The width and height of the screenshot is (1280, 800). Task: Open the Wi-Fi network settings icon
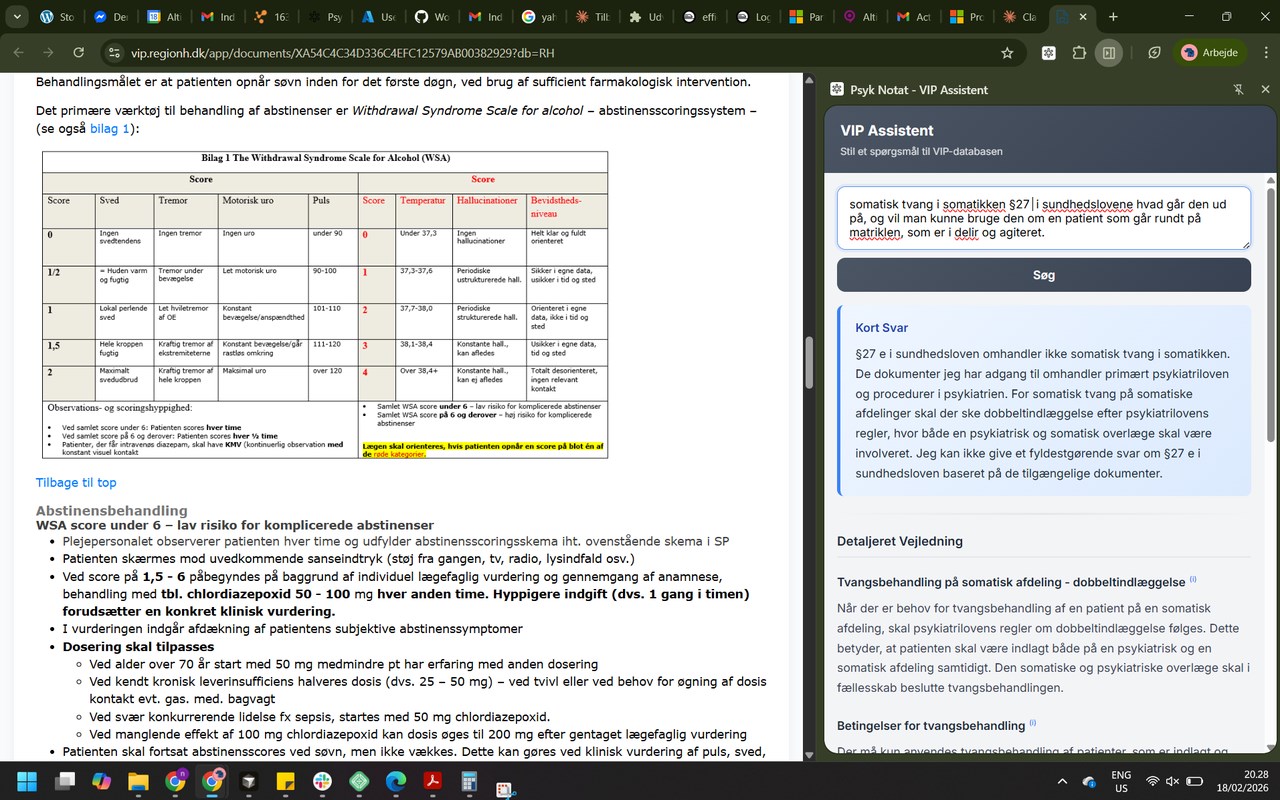point(1152,781)
